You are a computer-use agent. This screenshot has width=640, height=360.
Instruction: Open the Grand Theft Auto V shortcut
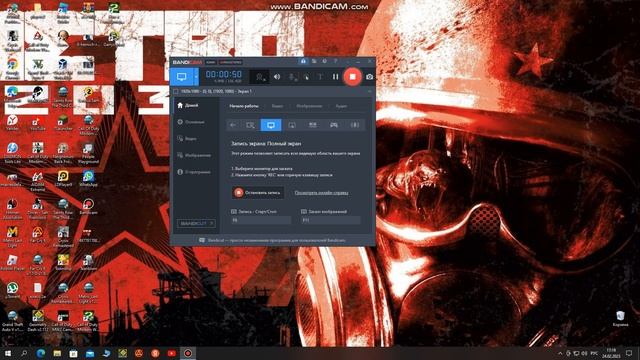tap(12, 320)
